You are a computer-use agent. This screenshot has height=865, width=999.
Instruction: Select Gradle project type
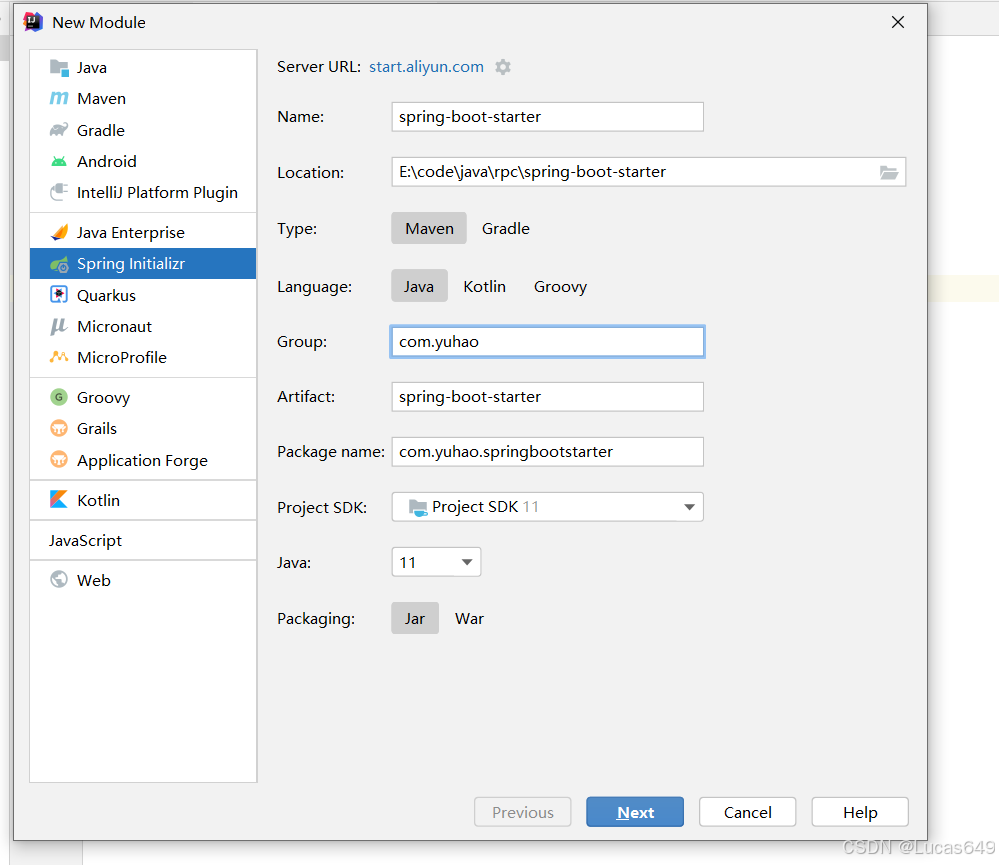point(506,229)
